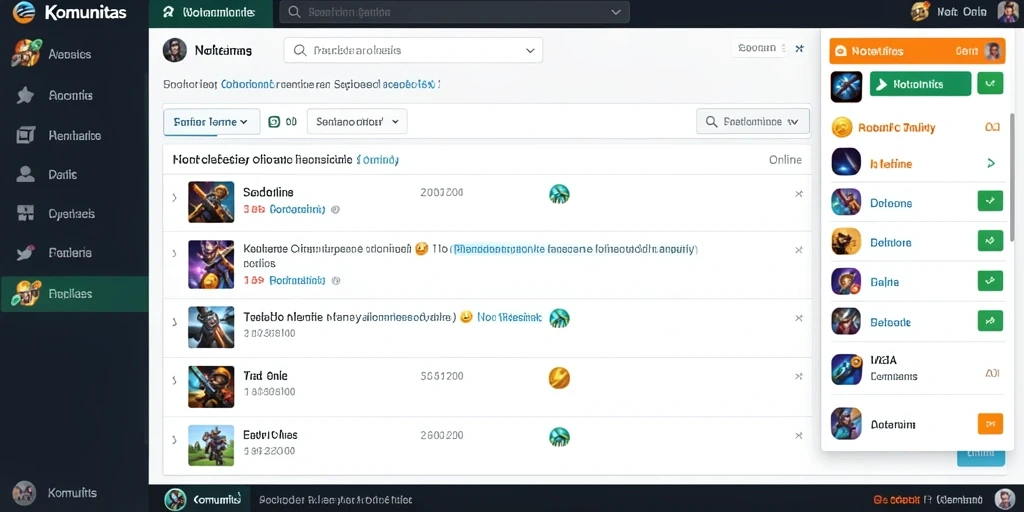Open the person icon beside Darik
This screenshot has width=1024, height=512.
pos(25,174)
